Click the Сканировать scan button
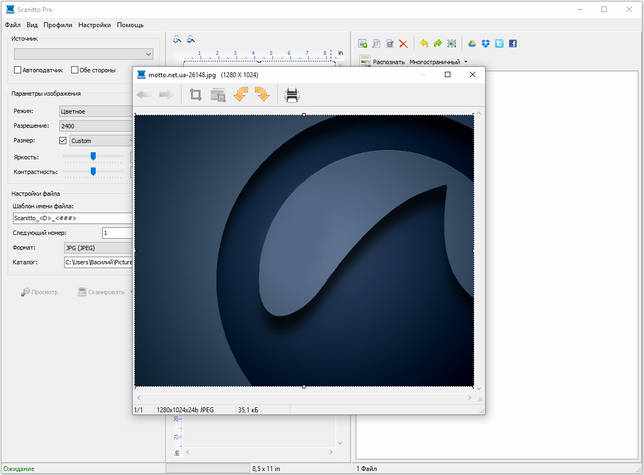 click(x=101, y=292)
